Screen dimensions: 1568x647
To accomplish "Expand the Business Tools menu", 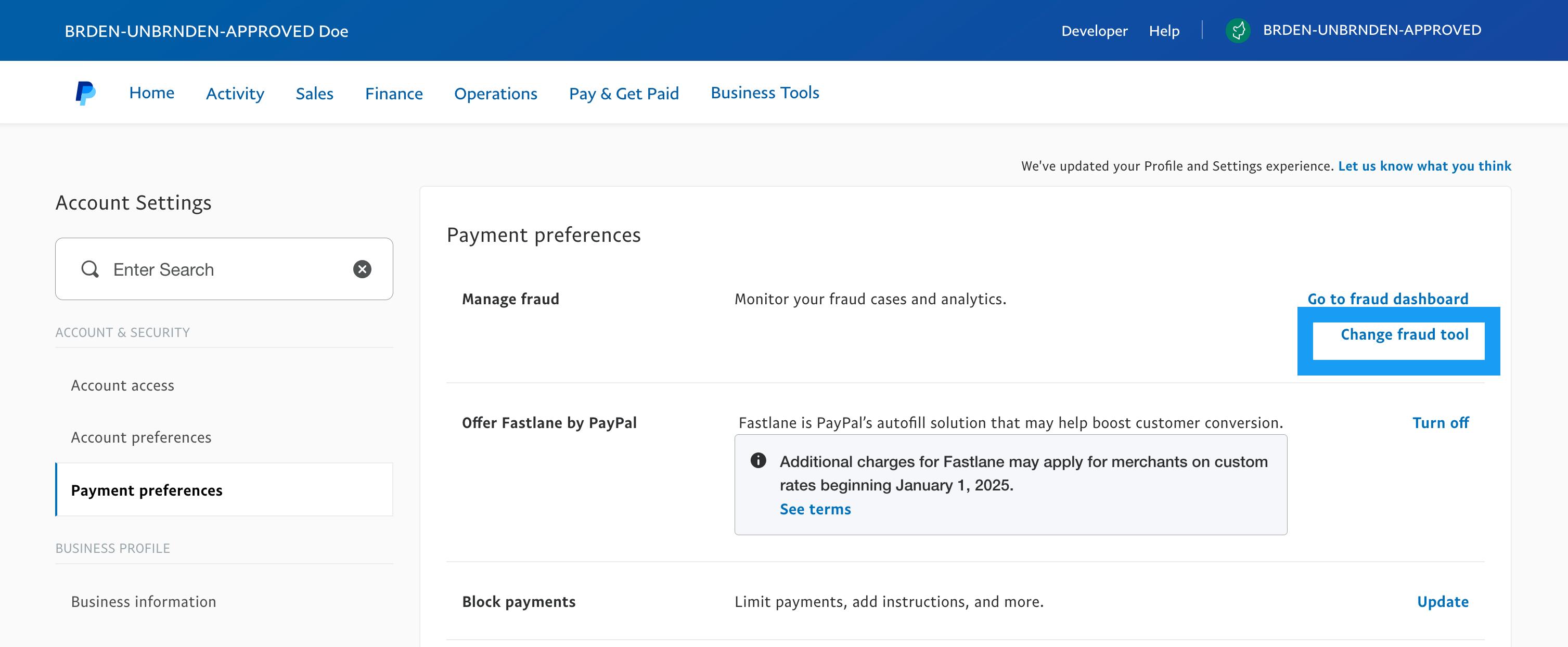I will coord(765,93).
